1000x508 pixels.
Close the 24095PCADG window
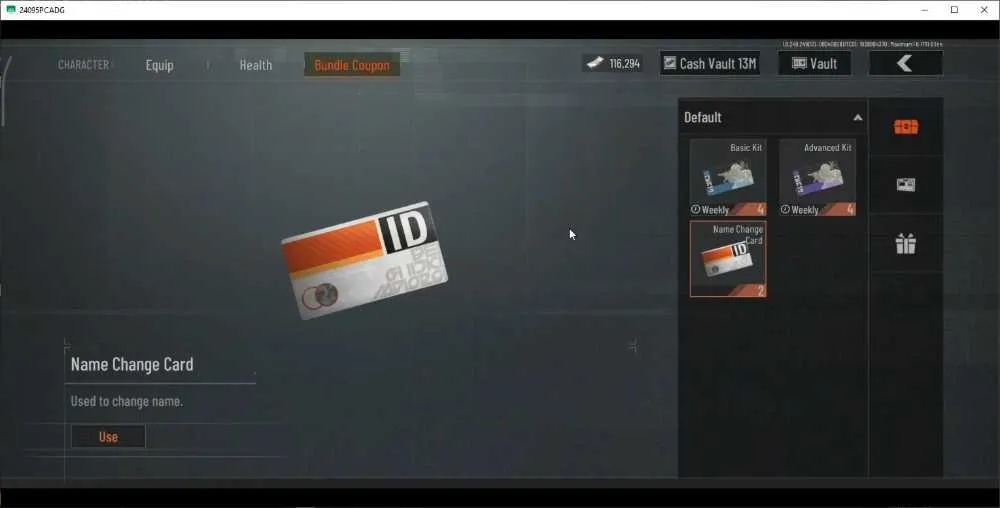coord(984,10)
